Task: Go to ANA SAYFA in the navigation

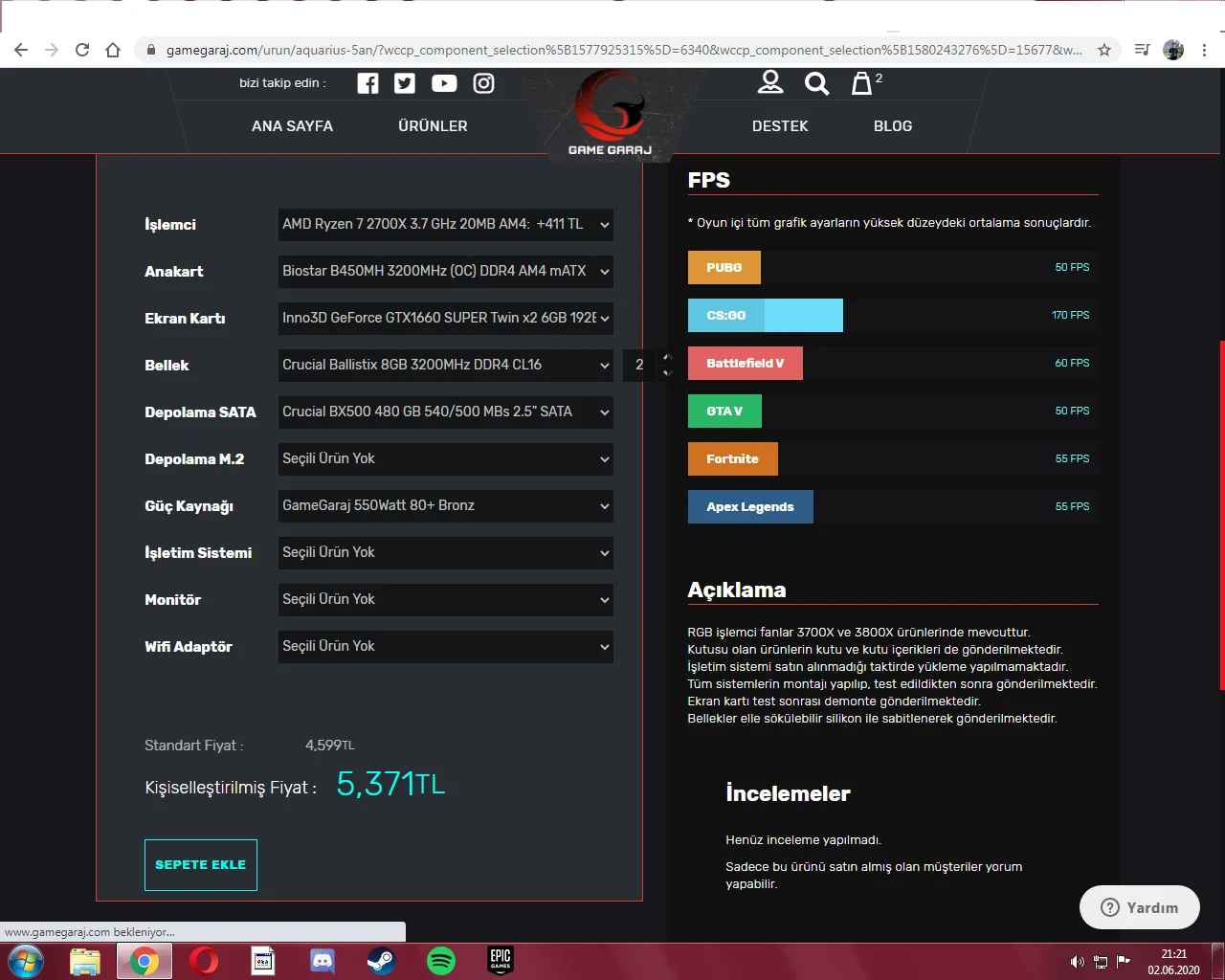Action: click(293, 126)
